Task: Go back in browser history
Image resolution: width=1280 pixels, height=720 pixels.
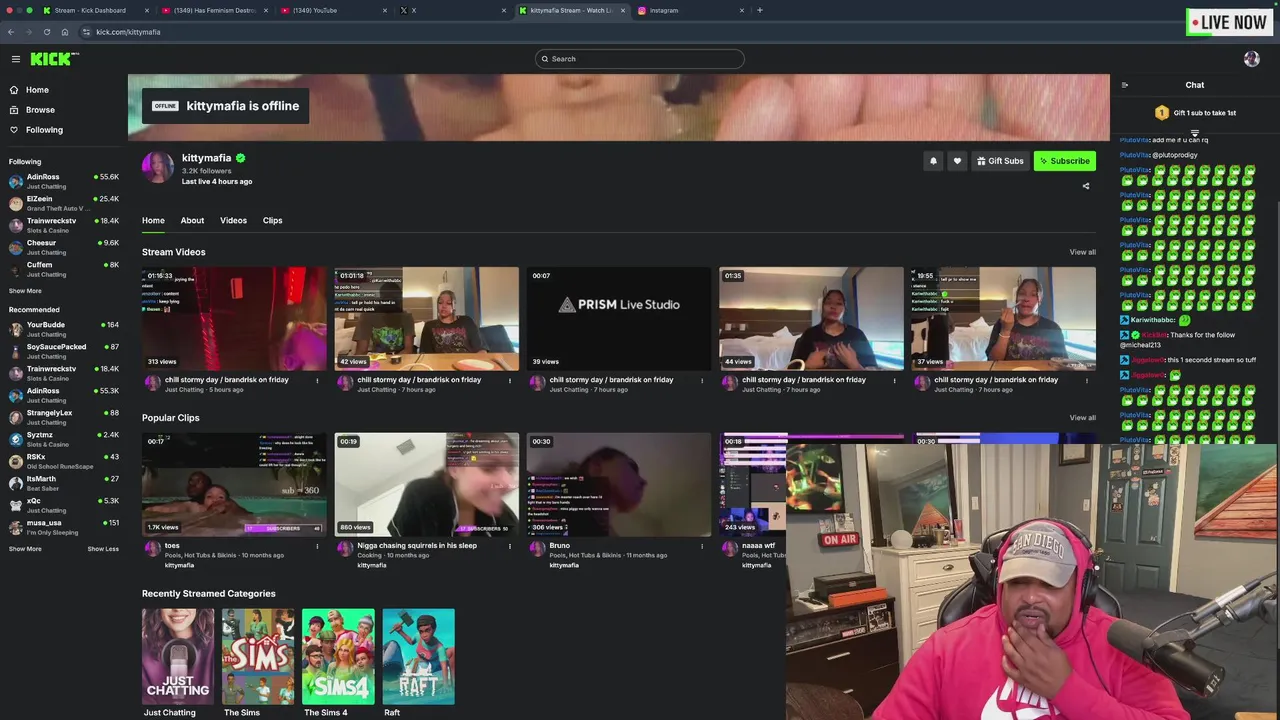Action: 11,32
